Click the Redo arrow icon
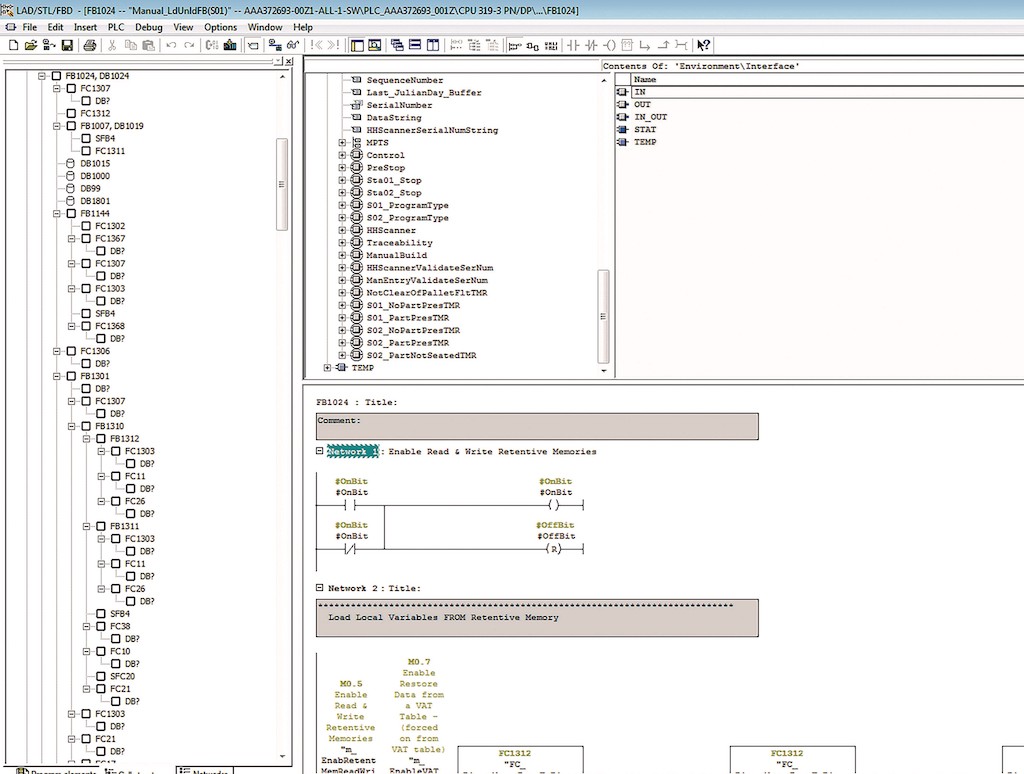The image size is (1024, 774). (189, 45)
